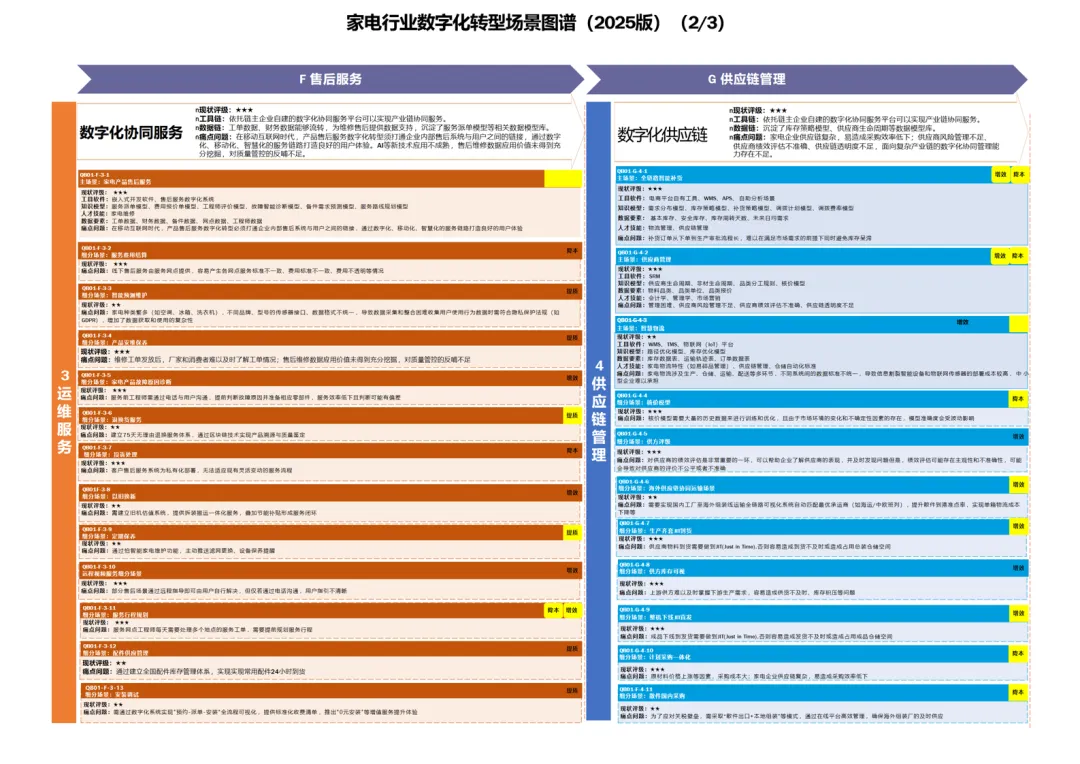
Task: Click the 痛点问题 line about 配件24小时到货
Action: pos(194,671)
